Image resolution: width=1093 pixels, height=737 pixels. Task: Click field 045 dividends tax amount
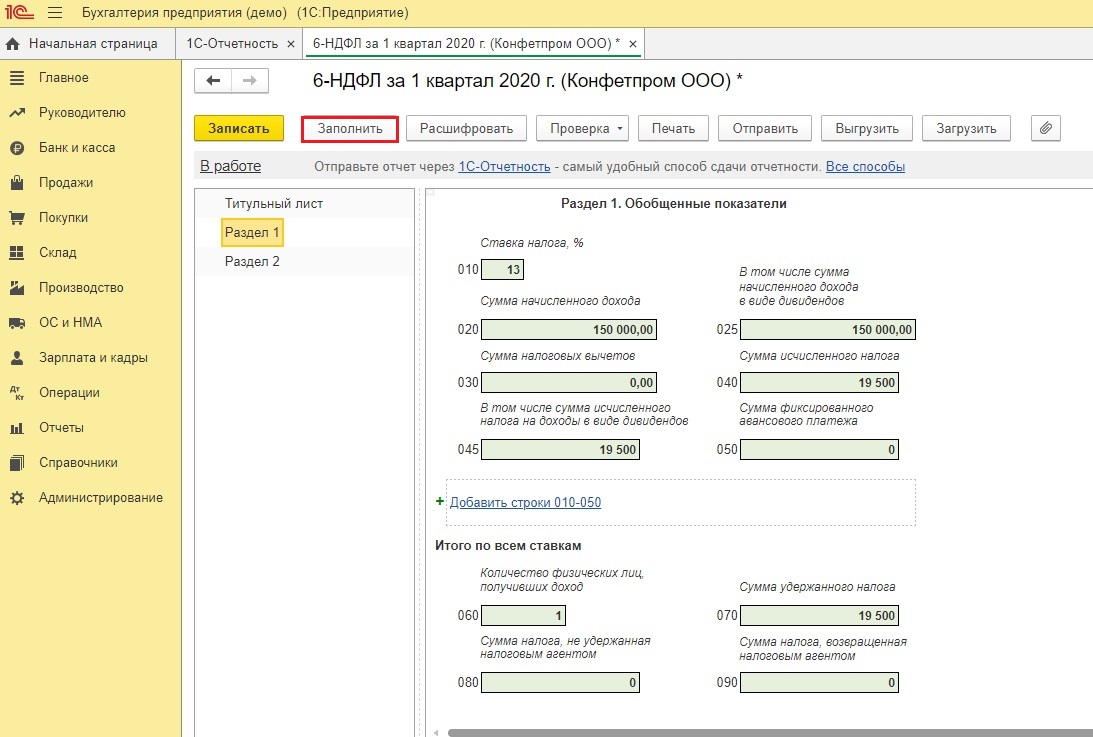560,450
